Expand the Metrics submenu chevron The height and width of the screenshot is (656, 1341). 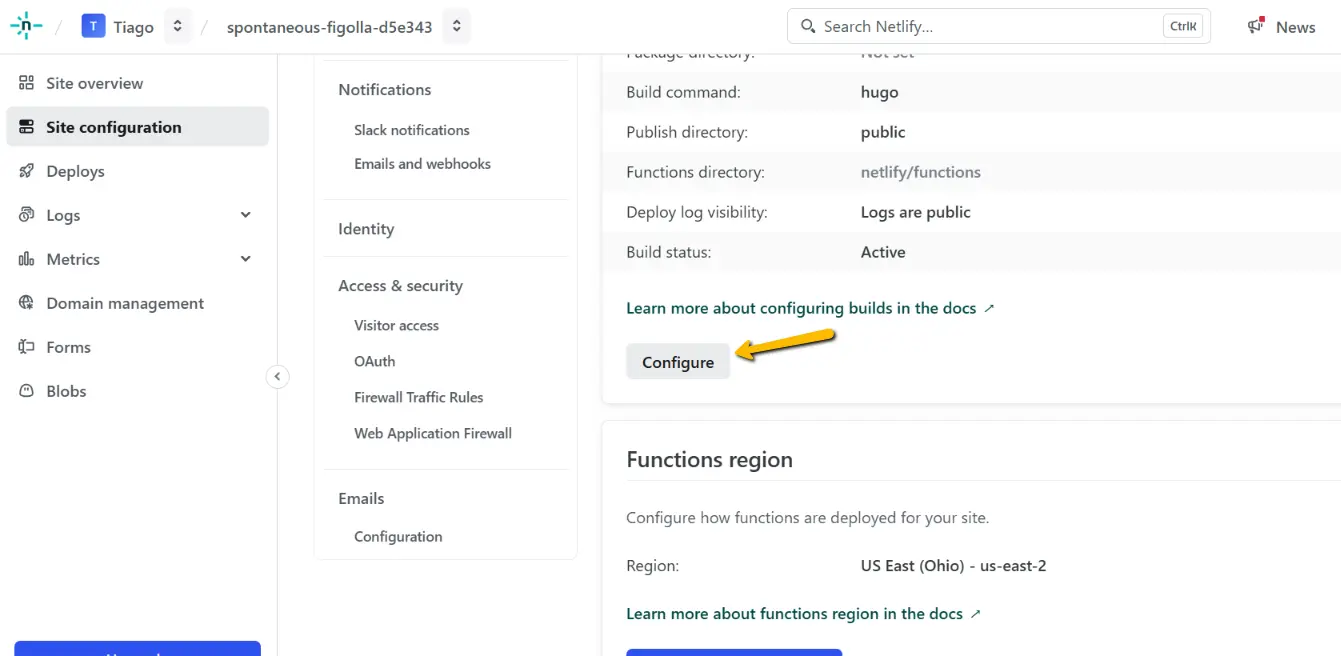[x=245, y=259]
